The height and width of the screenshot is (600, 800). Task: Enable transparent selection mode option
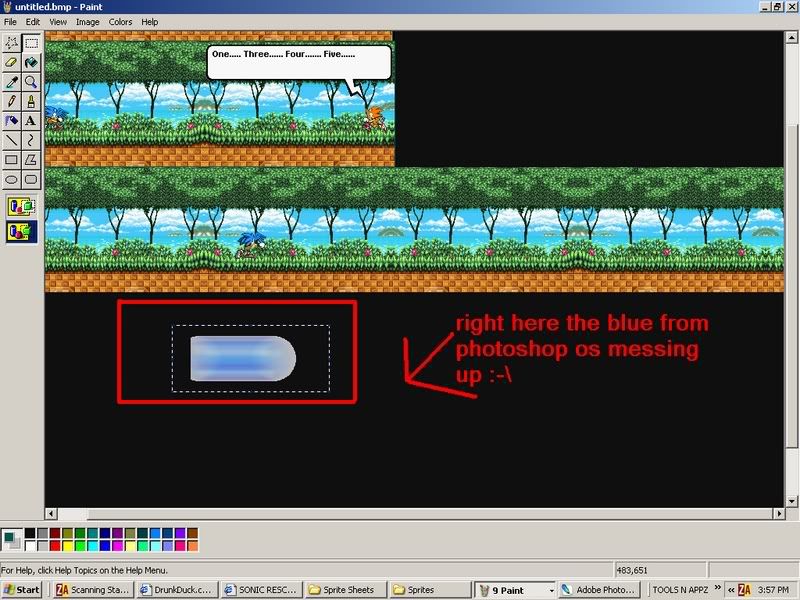pyautogui.click(x=21, y=231)
